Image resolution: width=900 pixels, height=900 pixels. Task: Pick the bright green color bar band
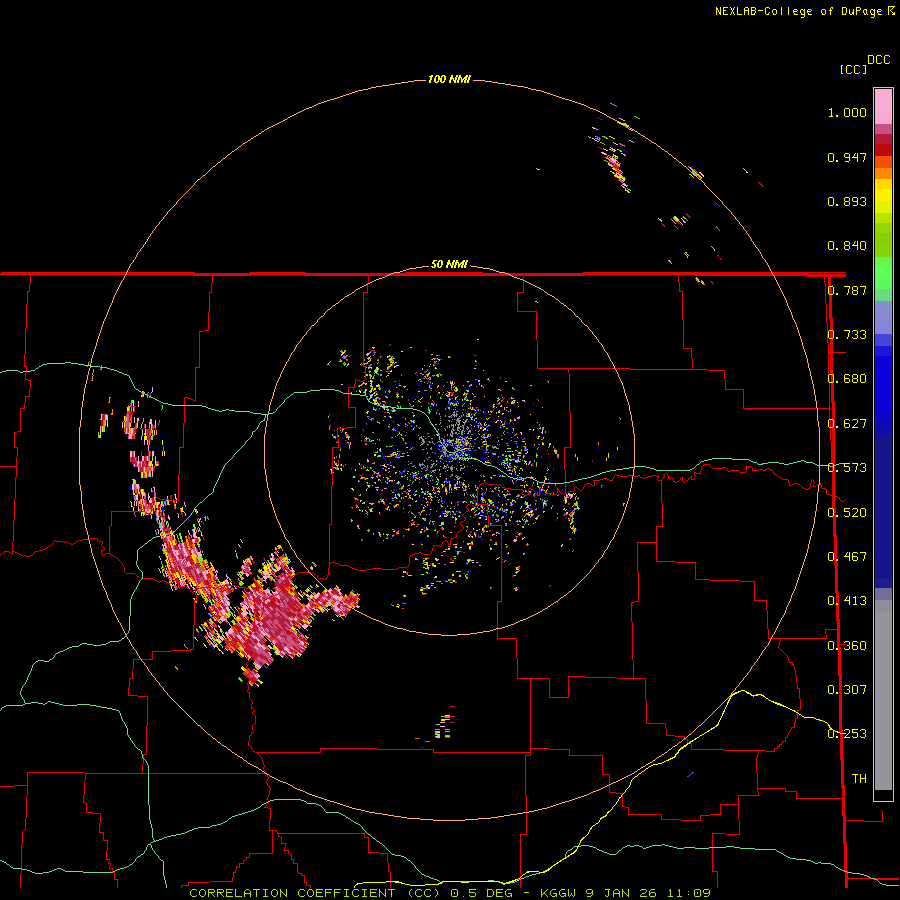click(883, 273)
